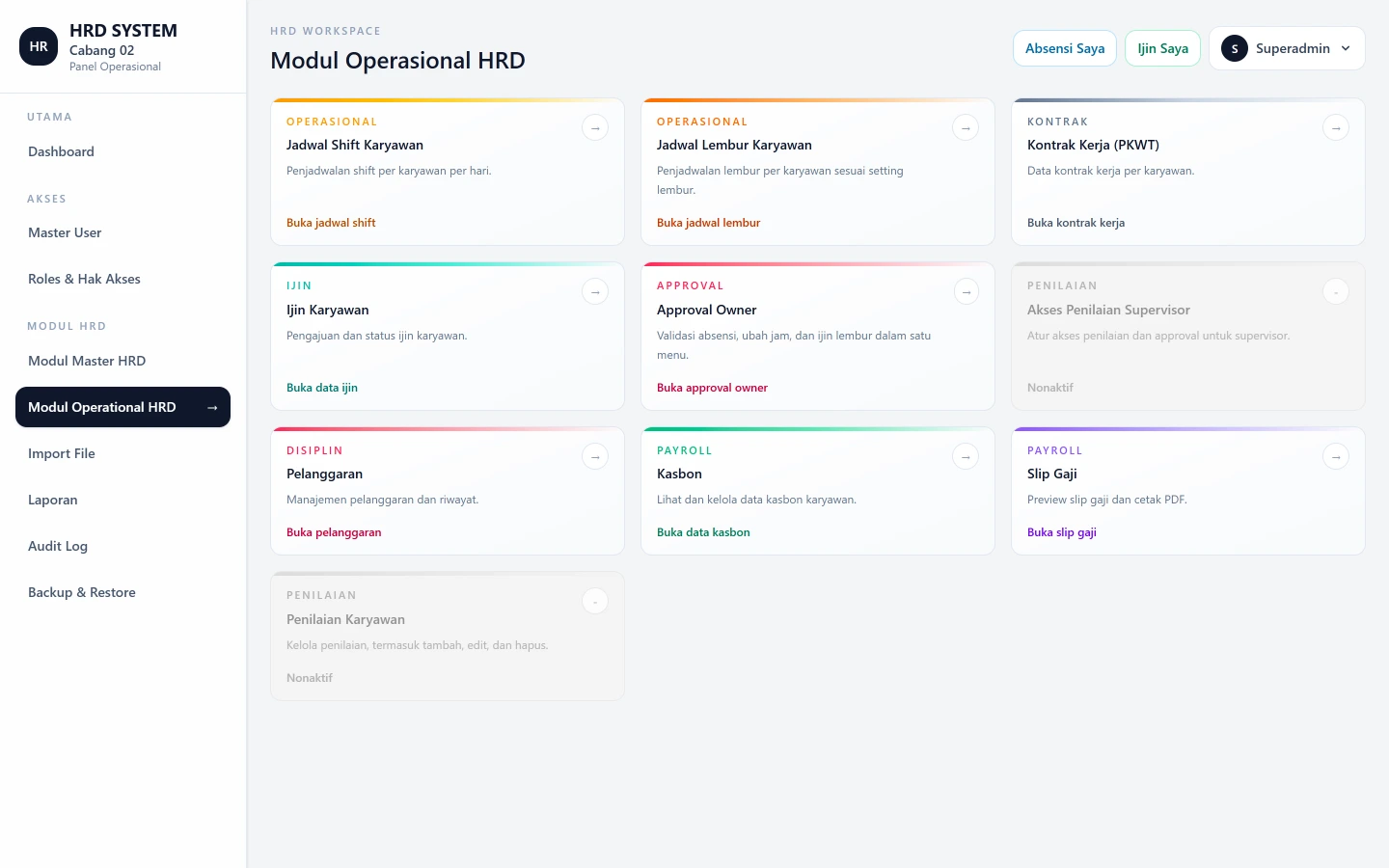1389x868 pixels.
Task: Click the Absensi Saya button
Action: coord(1065,48)
